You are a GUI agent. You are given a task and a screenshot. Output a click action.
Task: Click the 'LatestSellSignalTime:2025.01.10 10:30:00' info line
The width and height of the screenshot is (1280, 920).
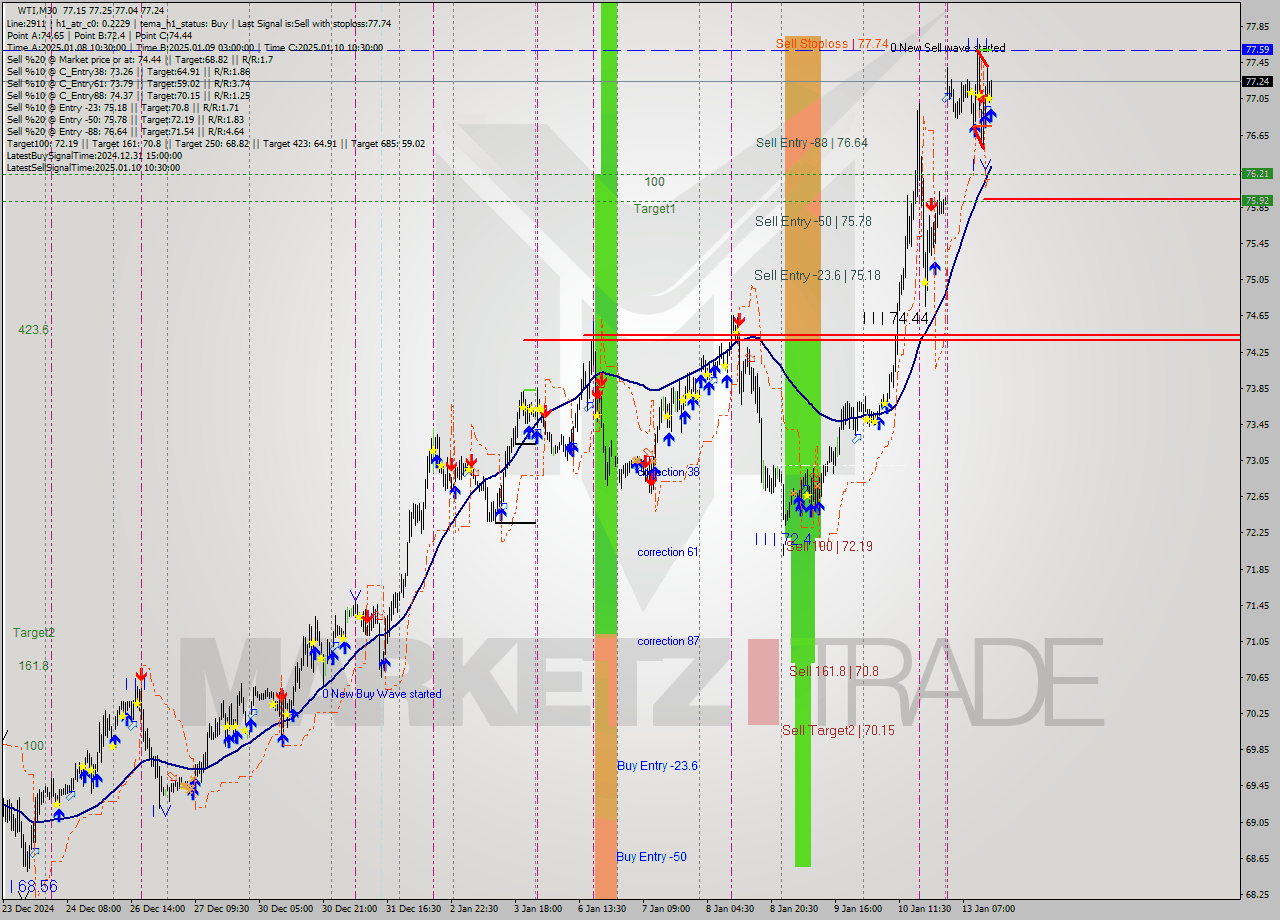pyautogui.click(x=93, y=168)
